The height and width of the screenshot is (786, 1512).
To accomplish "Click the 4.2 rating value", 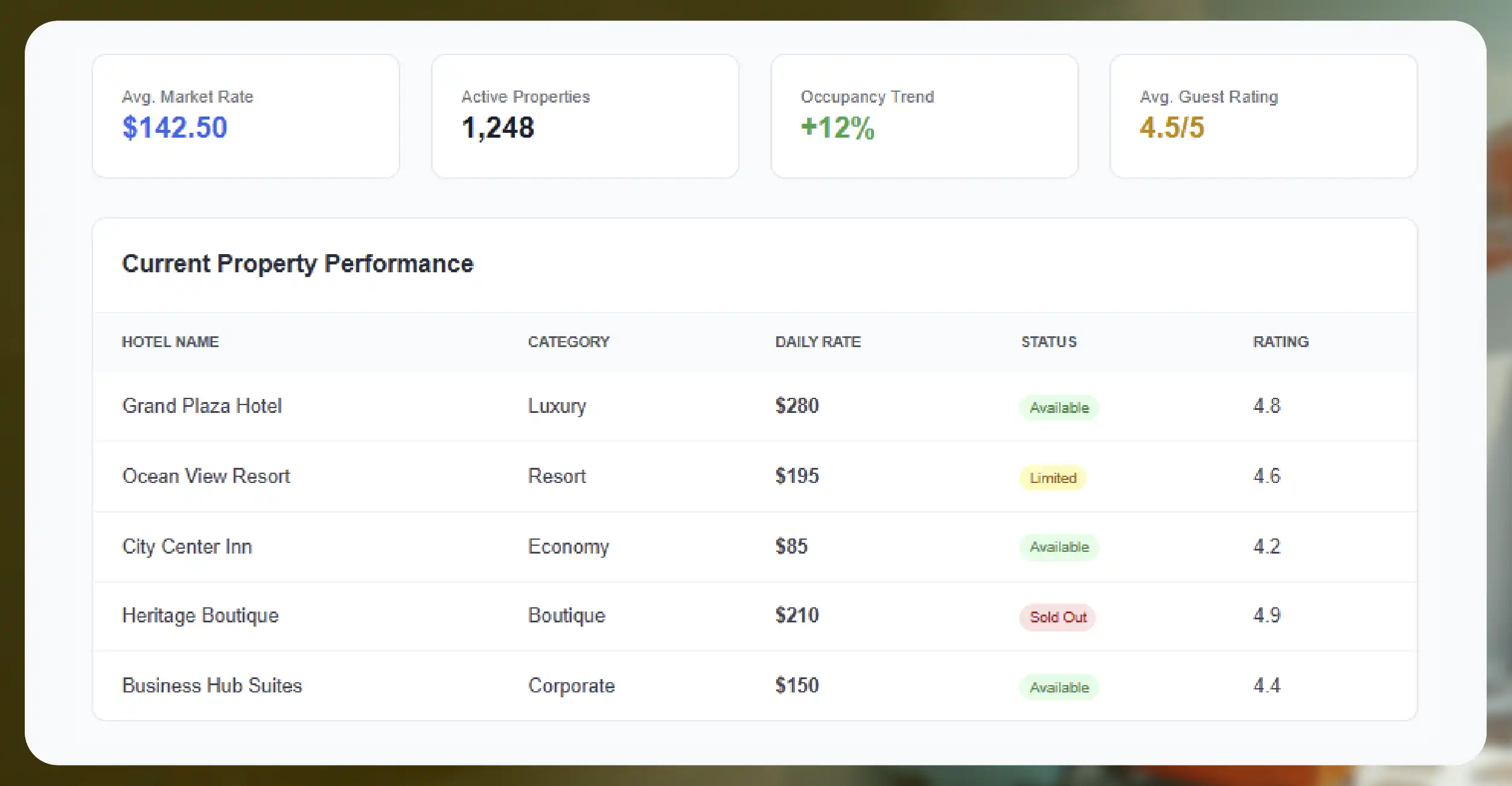I will click(x=1266, y=546).
